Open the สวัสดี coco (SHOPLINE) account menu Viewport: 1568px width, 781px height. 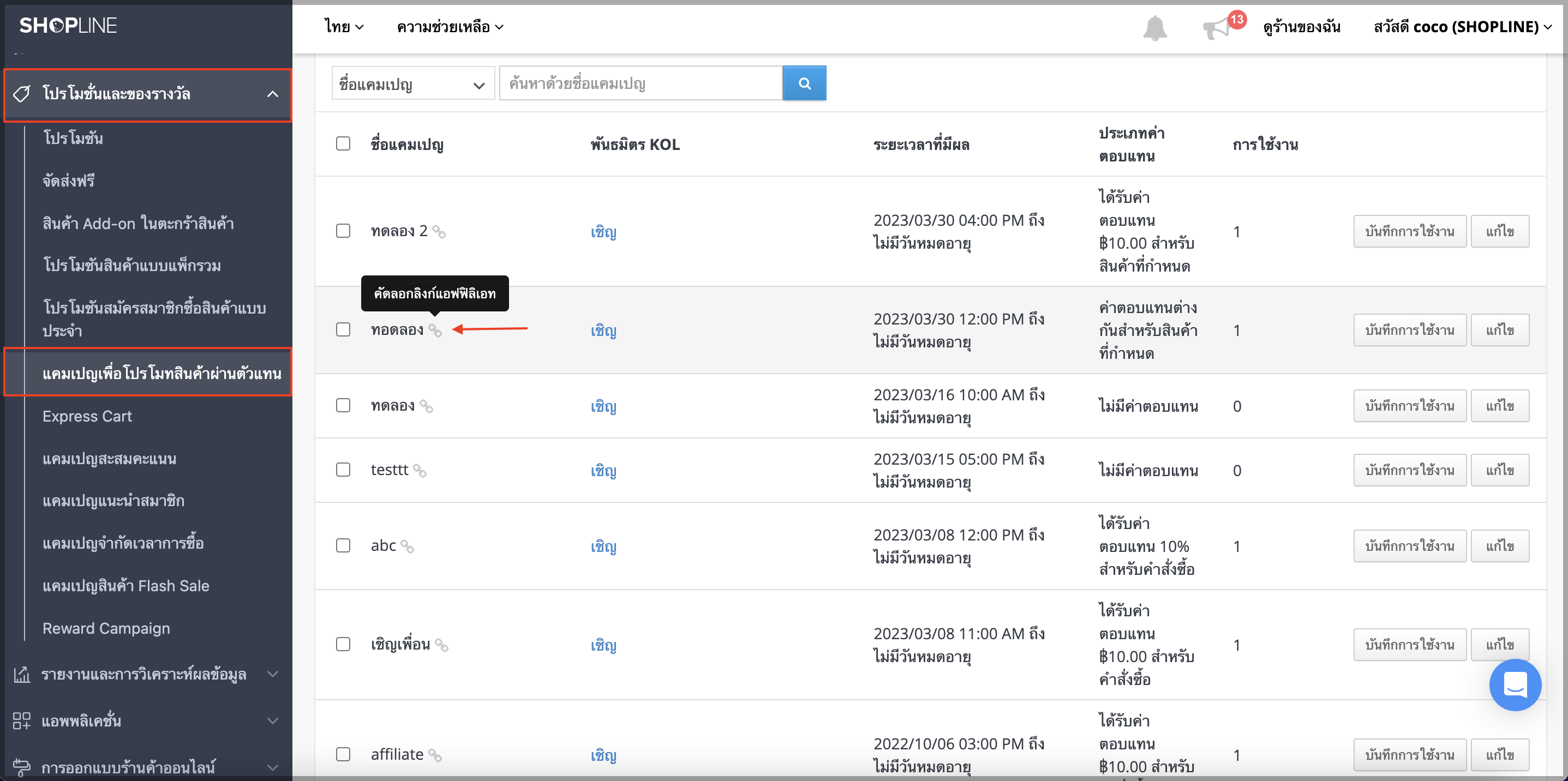click(1462, 27)
